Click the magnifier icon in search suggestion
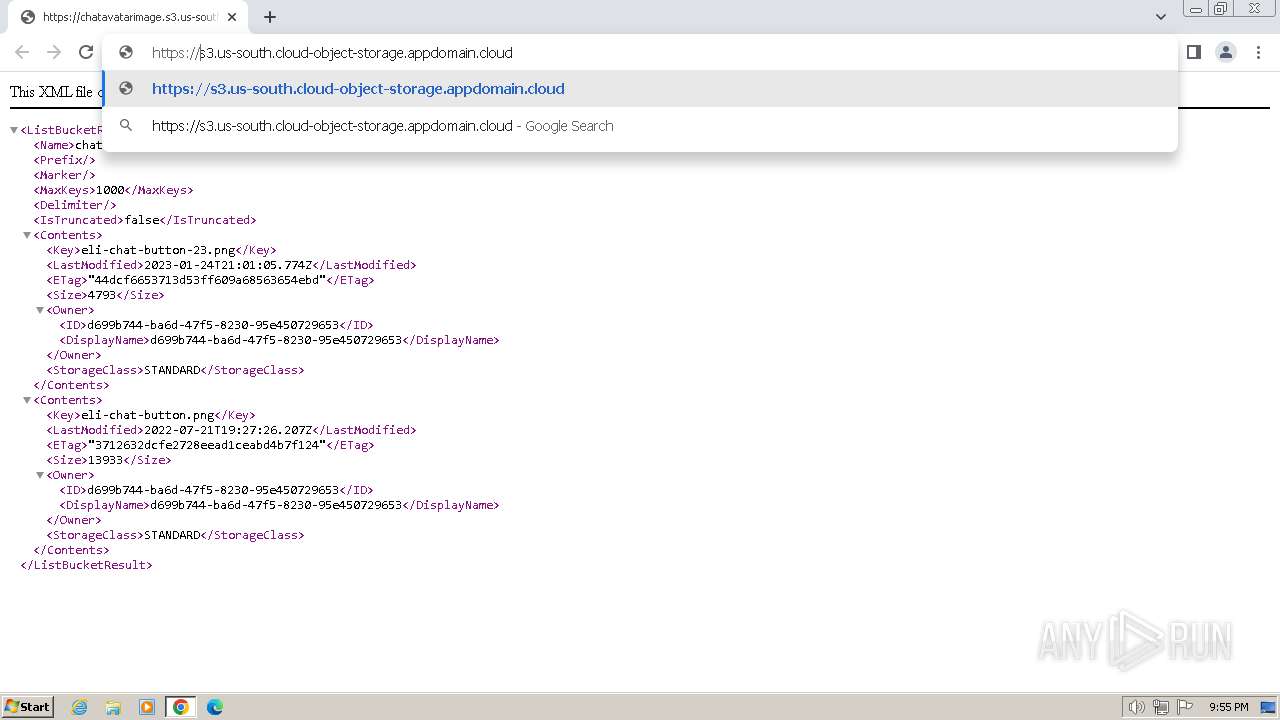 click(126, 126)
